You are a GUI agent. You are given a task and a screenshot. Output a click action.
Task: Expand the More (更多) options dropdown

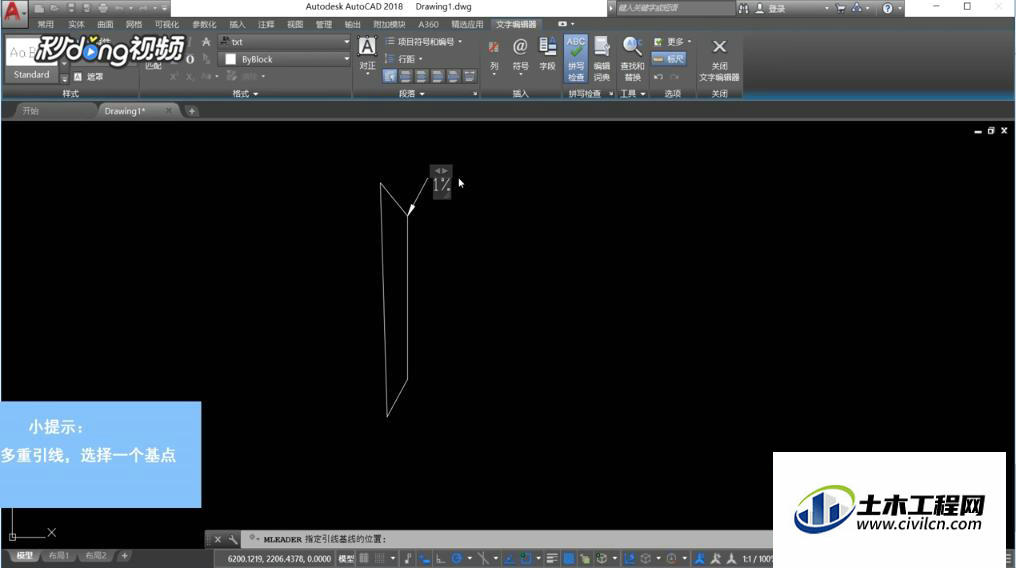click(x=673, y=41)
